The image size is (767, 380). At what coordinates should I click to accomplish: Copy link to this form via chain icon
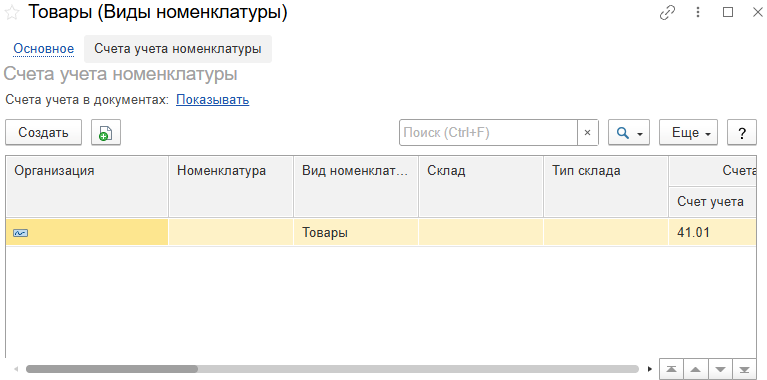click(x=667, y=13)
